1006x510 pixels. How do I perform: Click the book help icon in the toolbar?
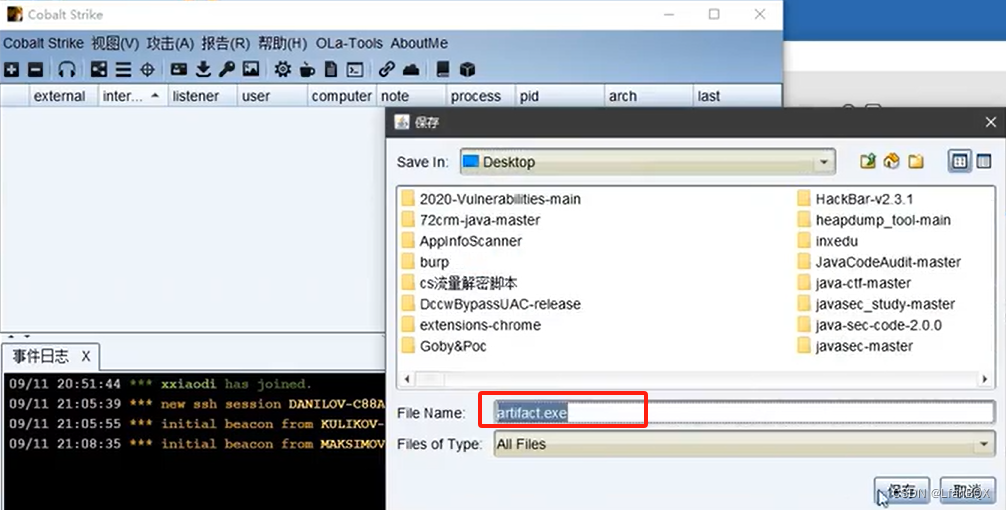click(443, 69)
